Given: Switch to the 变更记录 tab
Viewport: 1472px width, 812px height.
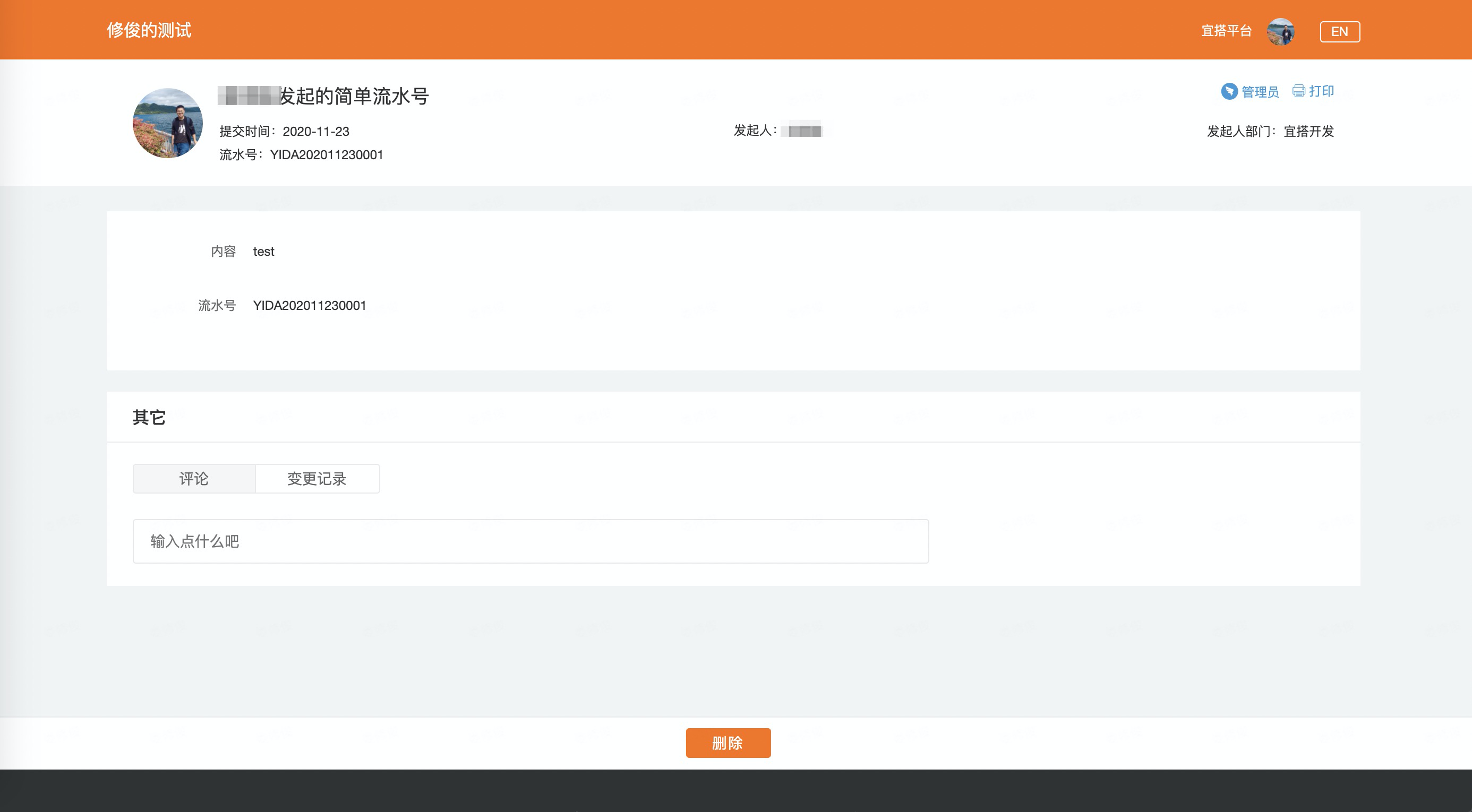Looking at the screenshot, I should [x=317, y=479].
